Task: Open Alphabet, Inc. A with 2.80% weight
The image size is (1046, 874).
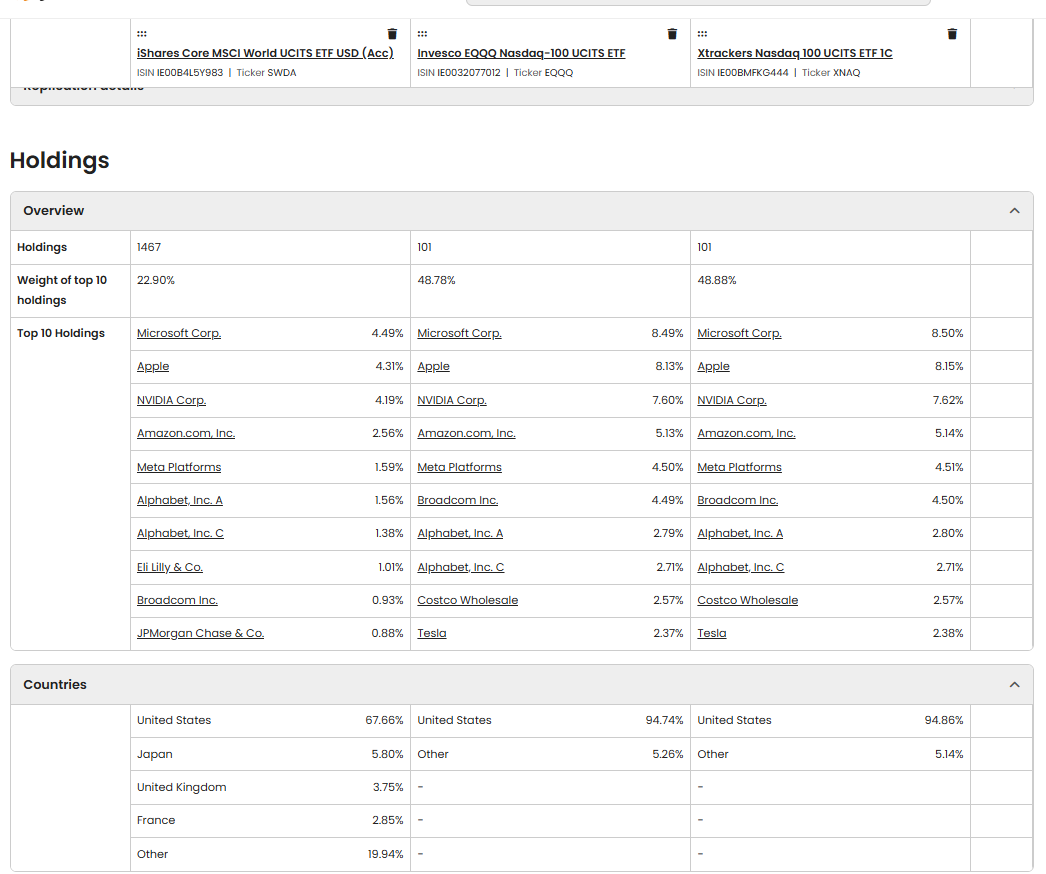Action: click(740, 534)
